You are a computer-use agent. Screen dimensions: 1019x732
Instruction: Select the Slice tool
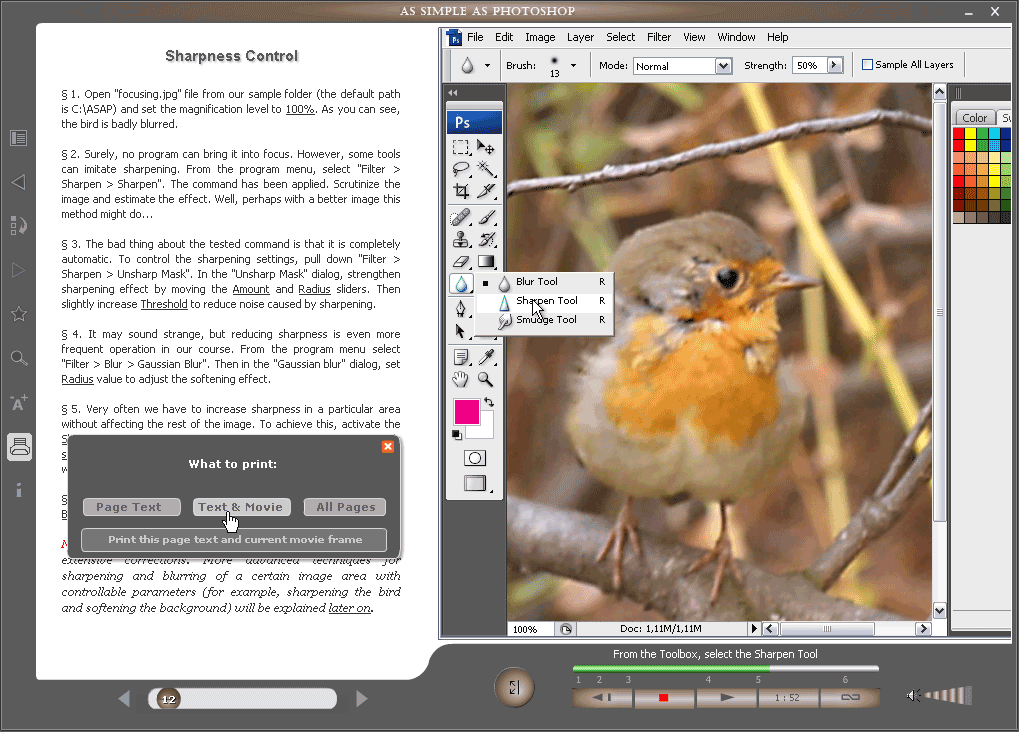pyautogui.click(x=485, y=190)
